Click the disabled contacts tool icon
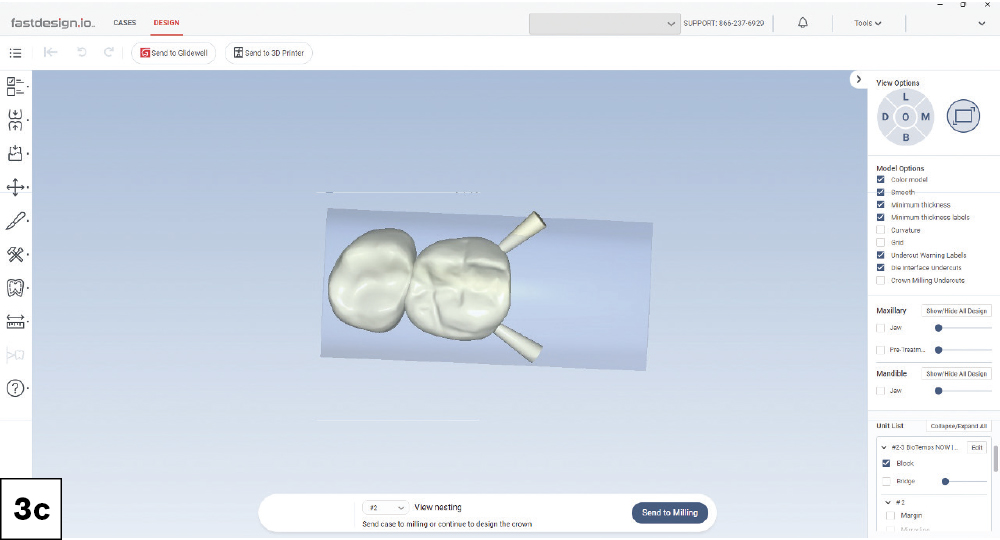Screen dimensions: 1000x540 click(x=15, y=355)
